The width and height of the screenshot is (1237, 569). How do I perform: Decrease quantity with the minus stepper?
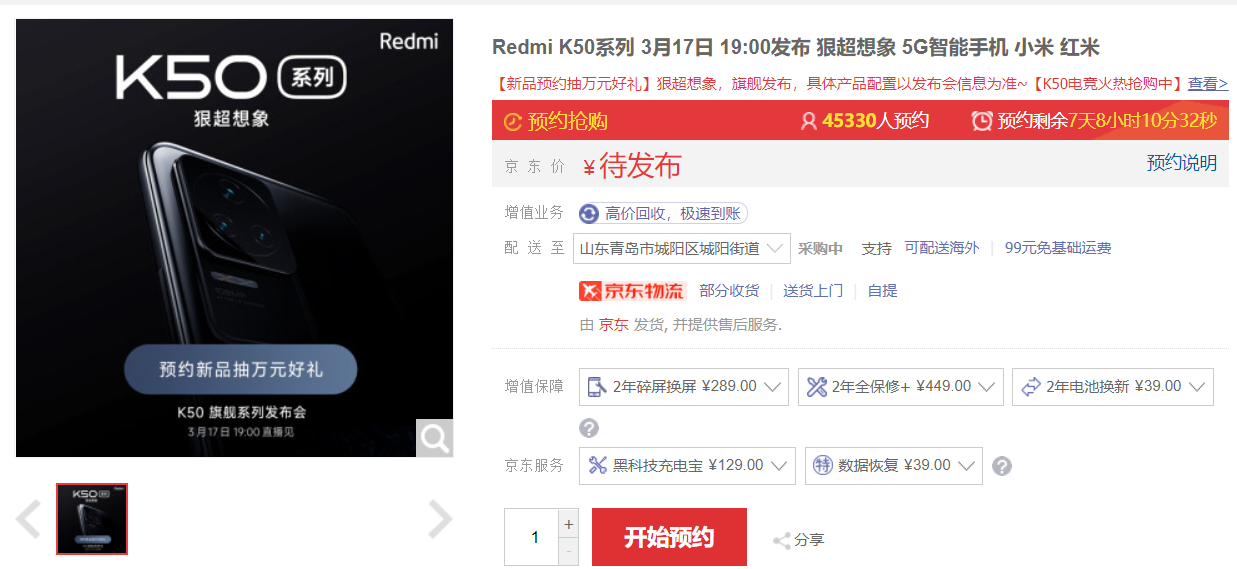570,552
